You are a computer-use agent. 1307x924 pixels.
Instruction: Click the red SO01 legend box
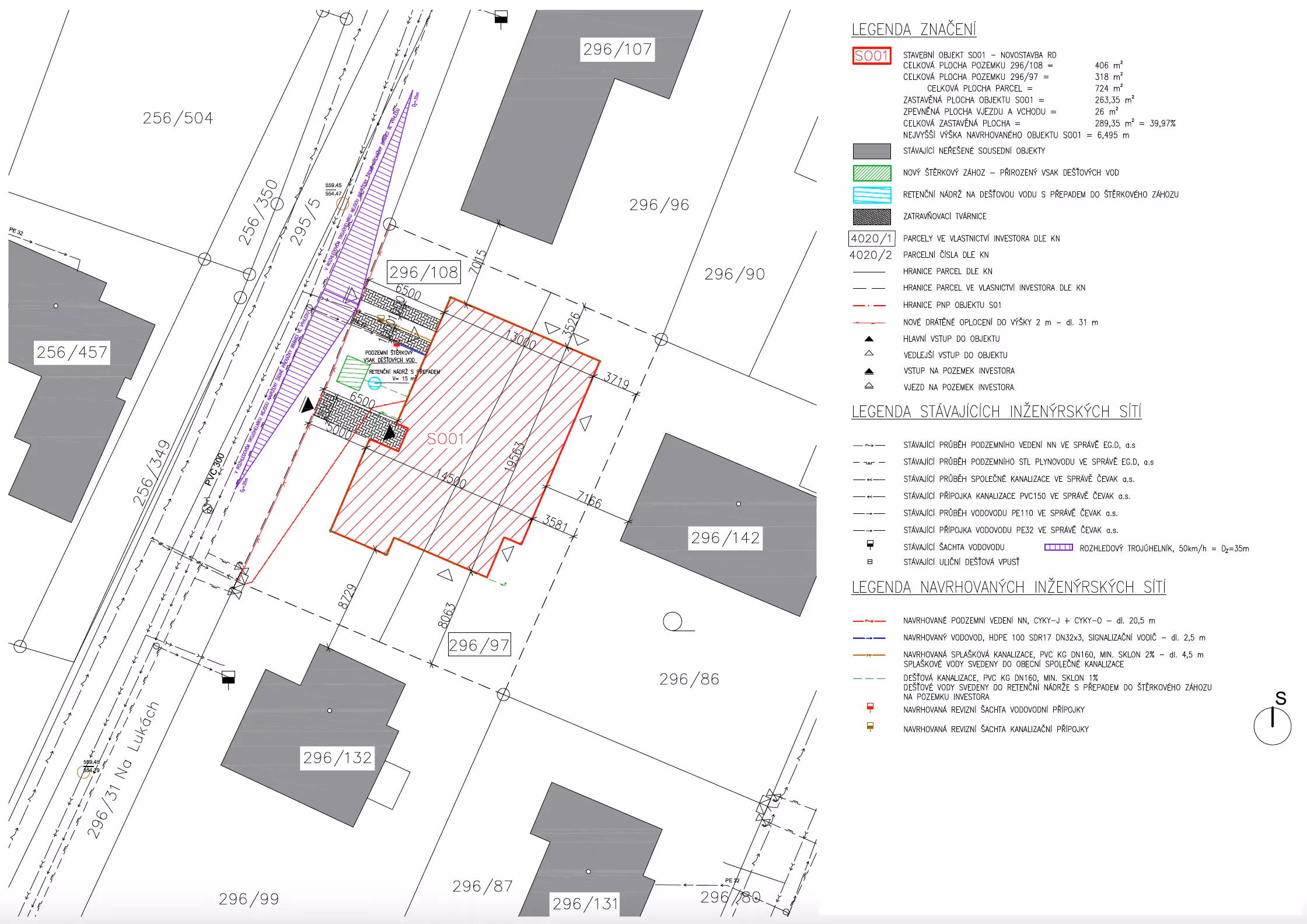point(871,56)
